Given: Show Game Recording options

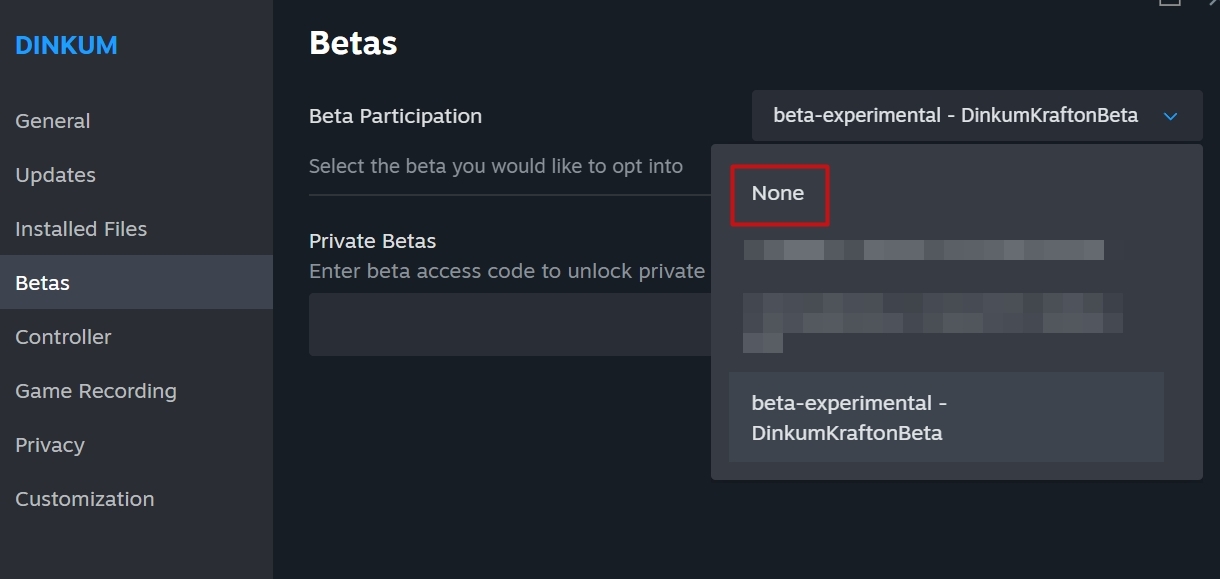Looking at the screenshot, I should (x=96, y=391).
